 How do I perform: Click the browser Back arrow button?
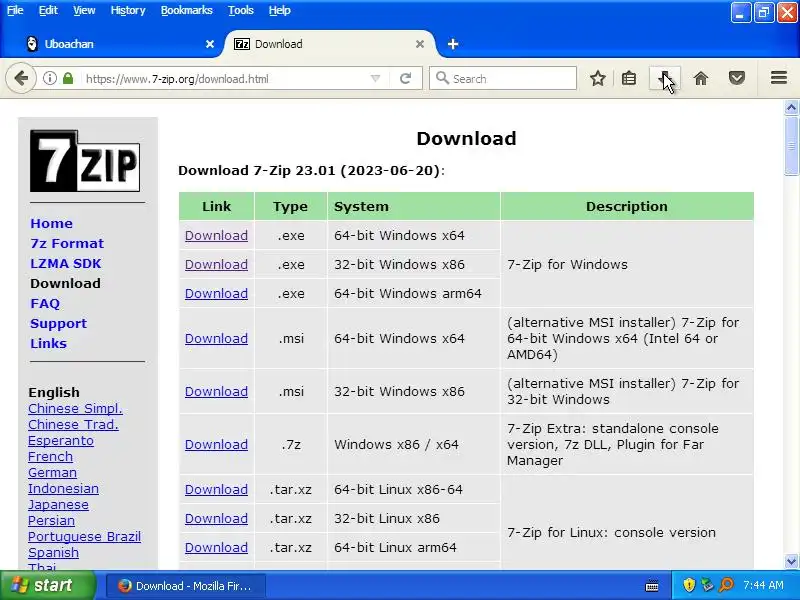click(21, 79)
